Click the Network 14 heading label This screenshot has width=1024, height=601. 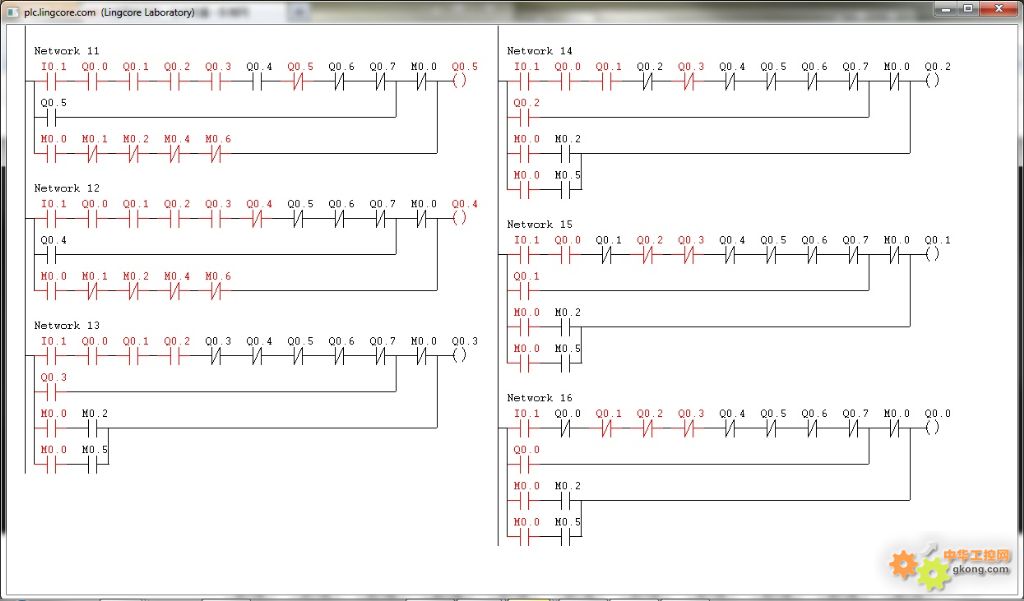pos(539,51)
